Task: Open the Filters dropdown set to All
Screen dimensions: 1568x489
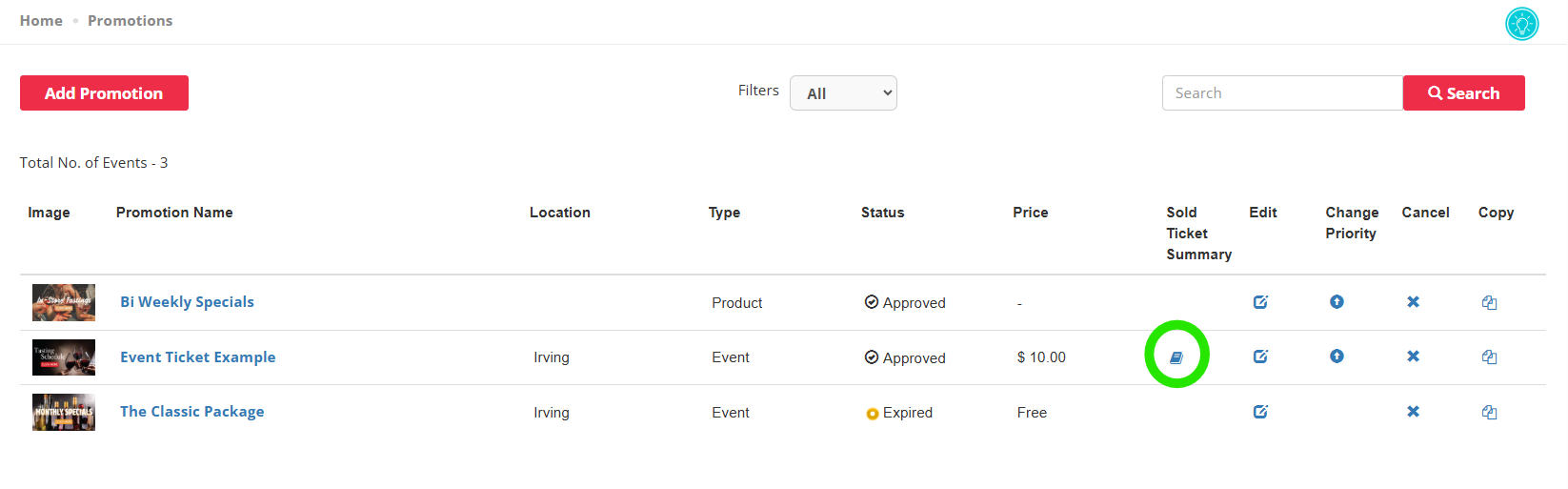Action: [843, 93]
